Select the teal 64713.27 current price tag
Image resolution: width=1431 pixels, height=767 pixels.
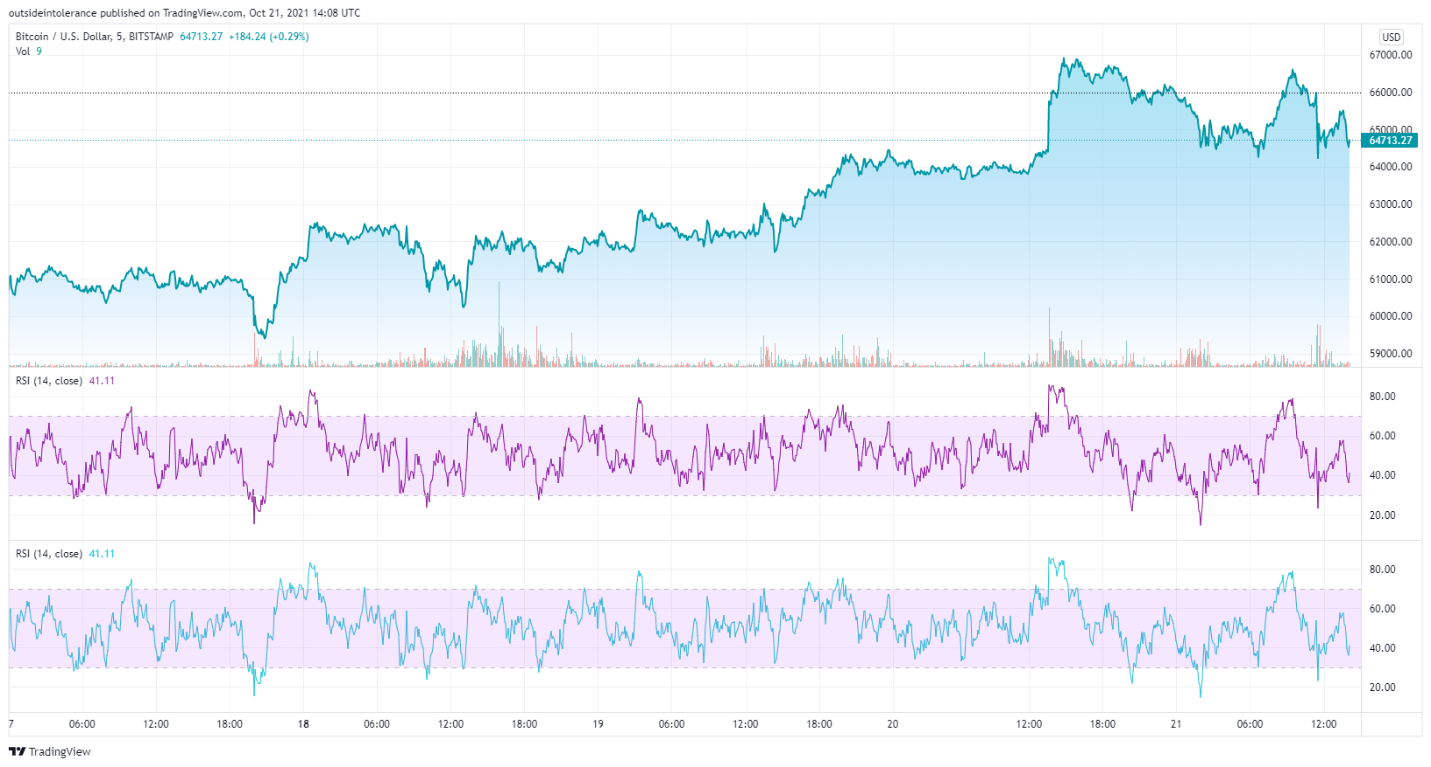[1390, 140]
